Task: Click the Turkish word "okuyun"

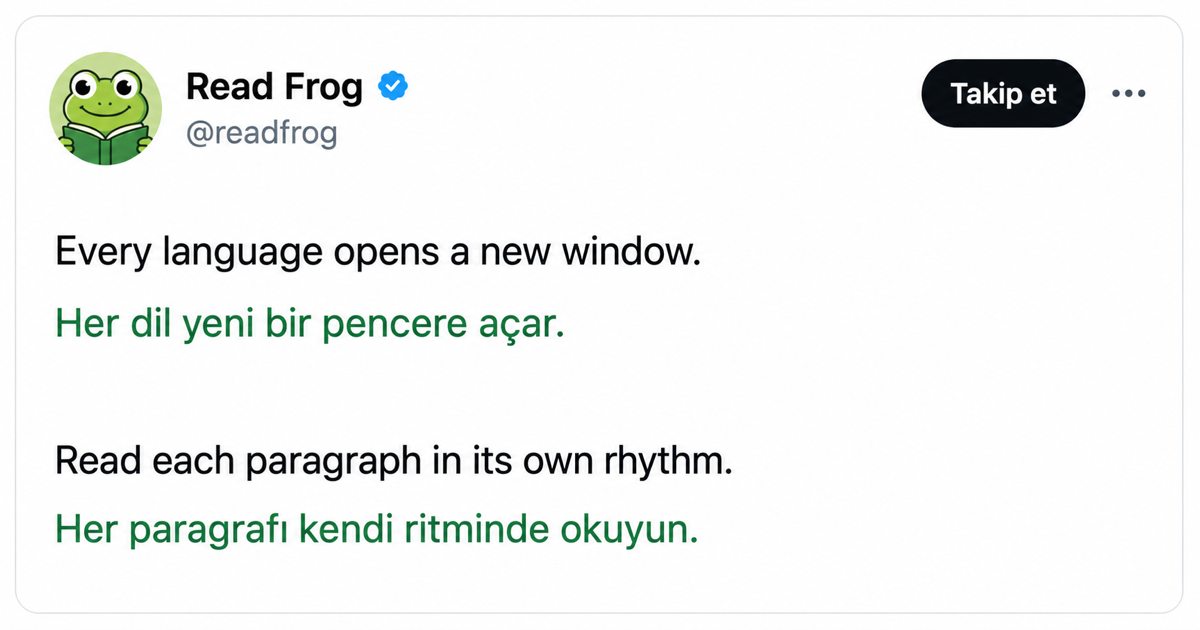Action: pyautogui.click(x=622, y=532)
